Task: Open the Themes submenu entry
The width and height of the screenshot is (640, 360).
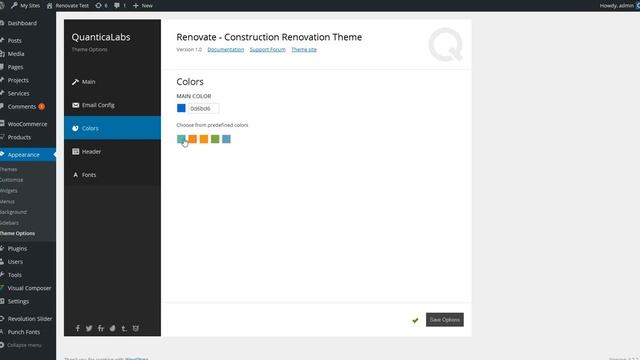Action: click(9, 169)
